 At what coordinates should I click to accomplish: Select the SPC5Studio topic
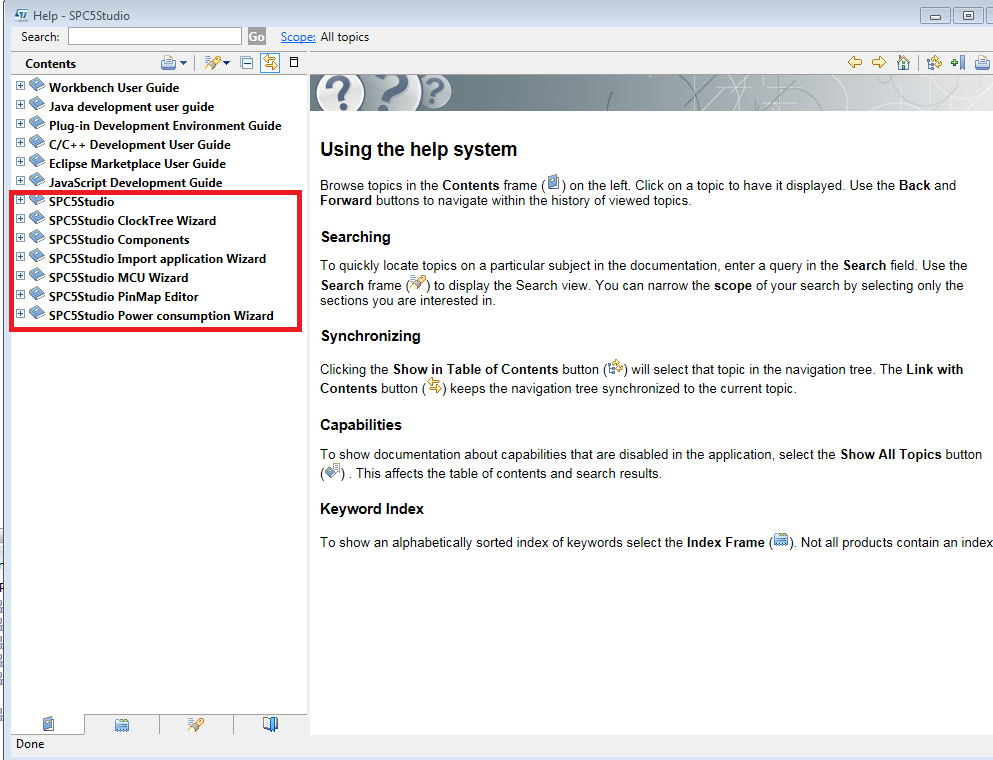[81, 201]
